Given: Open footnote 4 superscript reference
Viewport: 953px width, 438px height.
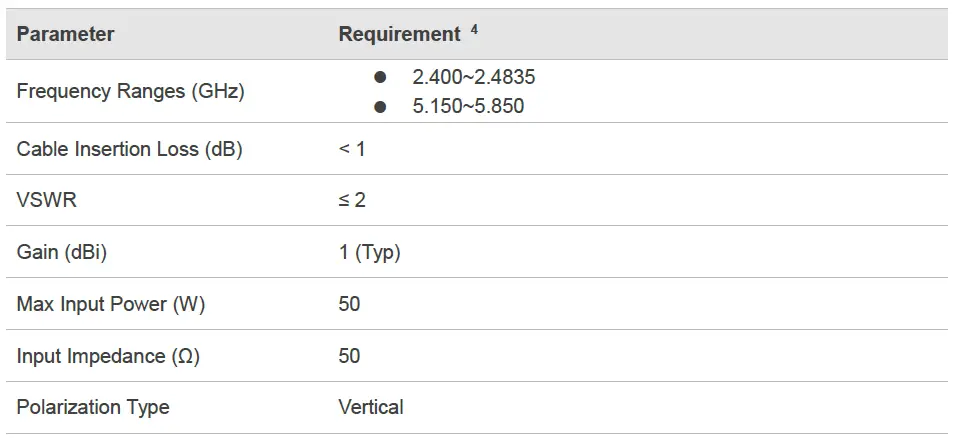Looking at the screenshot, I should tap(474, 29).
